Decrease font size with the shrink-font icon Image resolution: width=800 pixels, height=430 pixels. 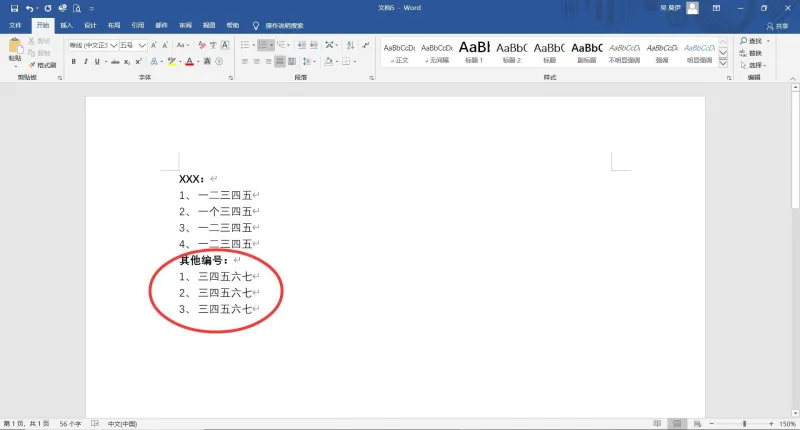(165, 45)
